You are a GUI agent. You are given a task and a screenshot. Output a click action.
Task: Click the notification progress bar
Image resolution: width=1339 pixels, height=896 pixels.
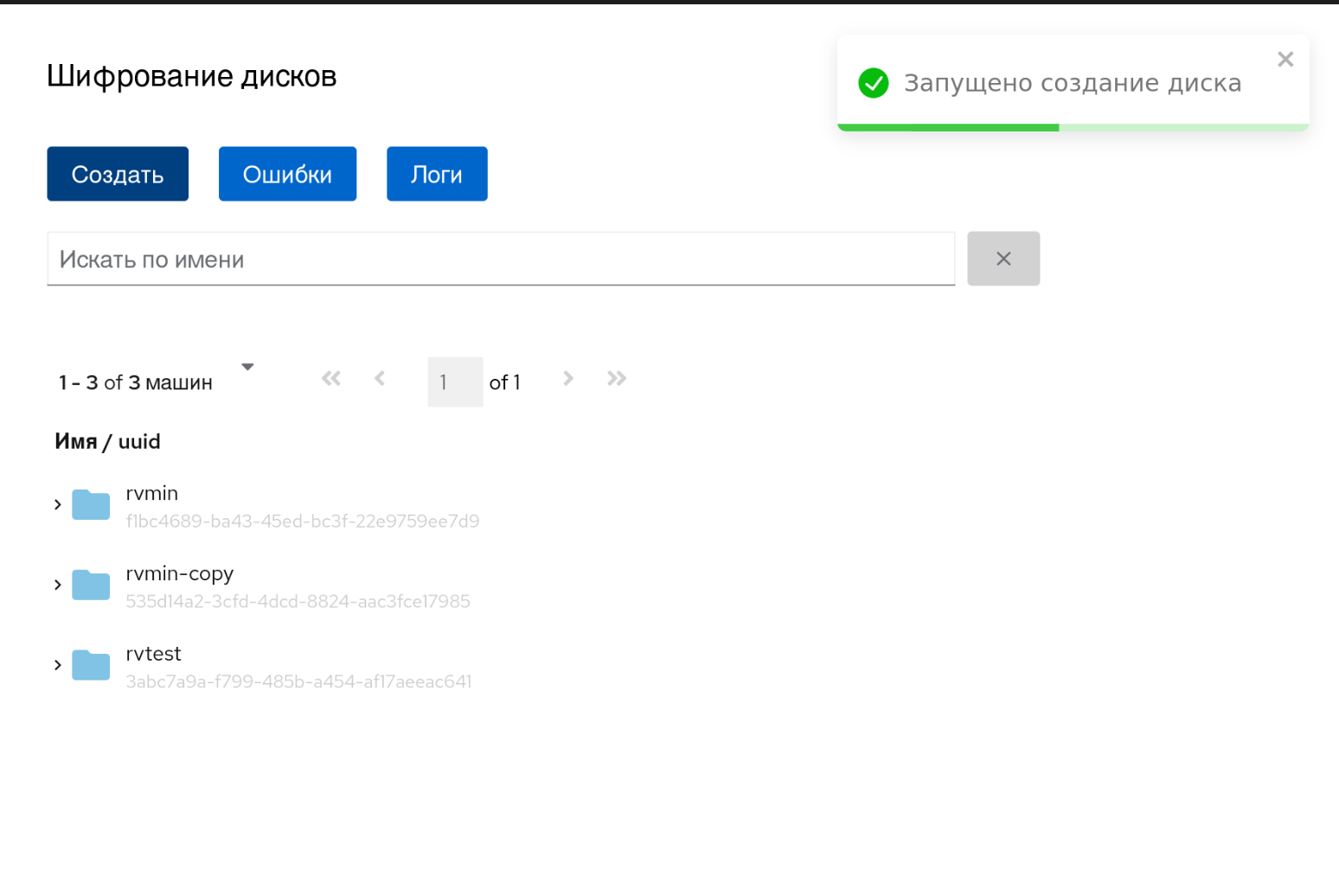1073,127
